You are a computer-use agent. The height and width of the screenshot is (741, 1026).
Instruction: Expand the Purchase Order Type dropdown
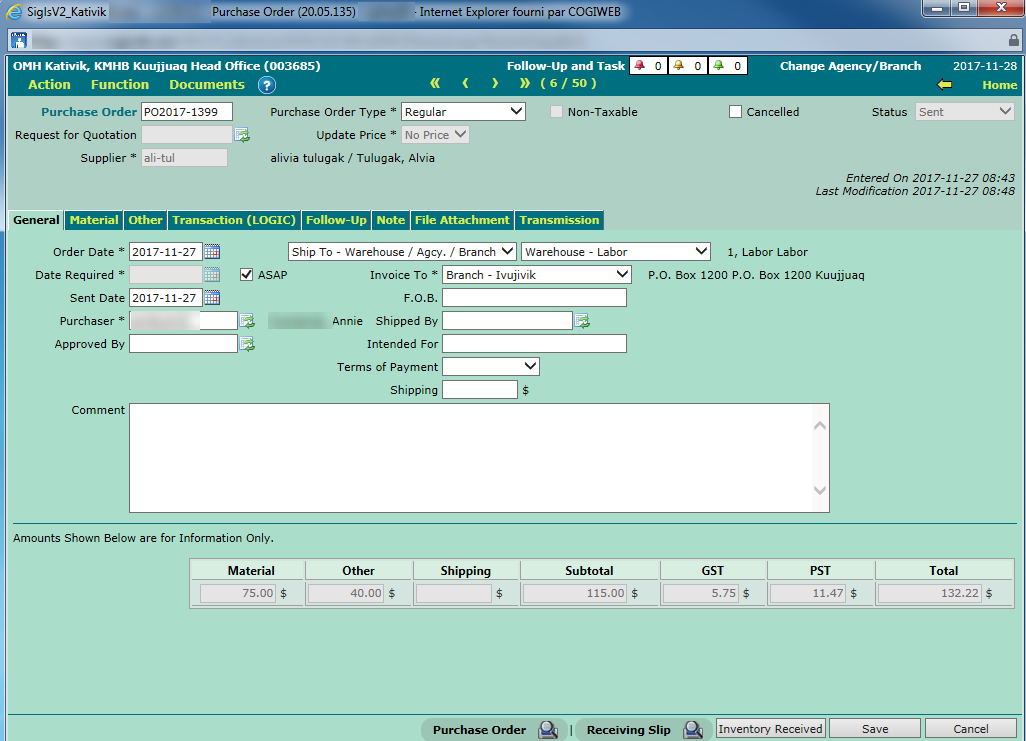point(462,112)
